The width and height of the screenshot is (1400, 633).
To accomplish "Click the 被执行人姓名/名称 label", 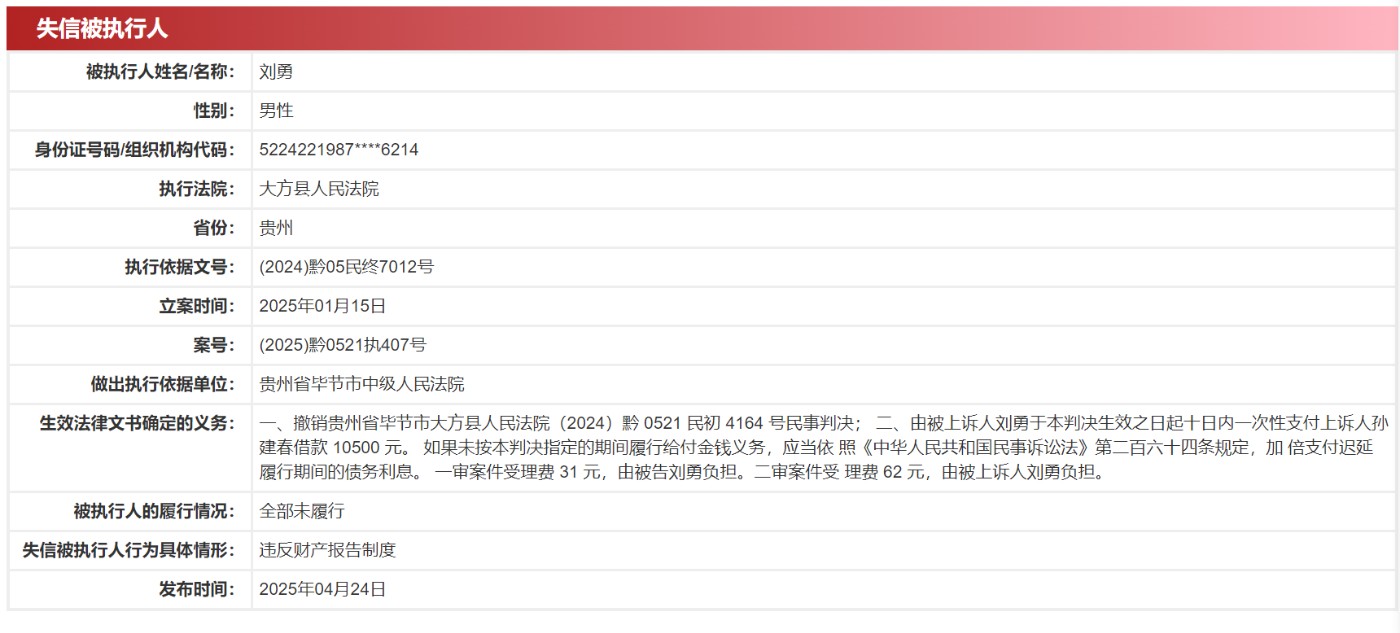I will tap(161, 72).
